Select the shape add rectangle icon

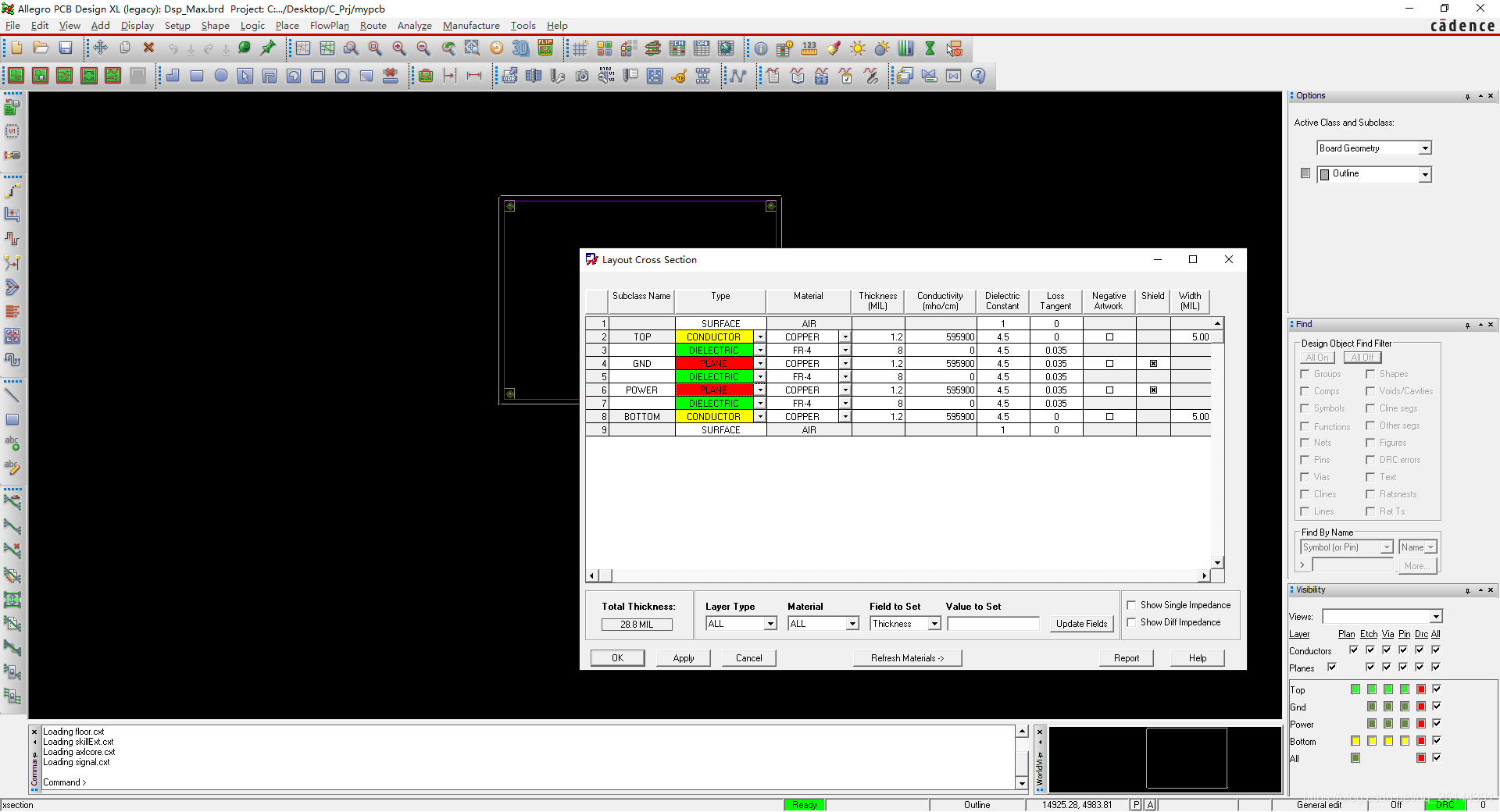(x=197, y=76)
